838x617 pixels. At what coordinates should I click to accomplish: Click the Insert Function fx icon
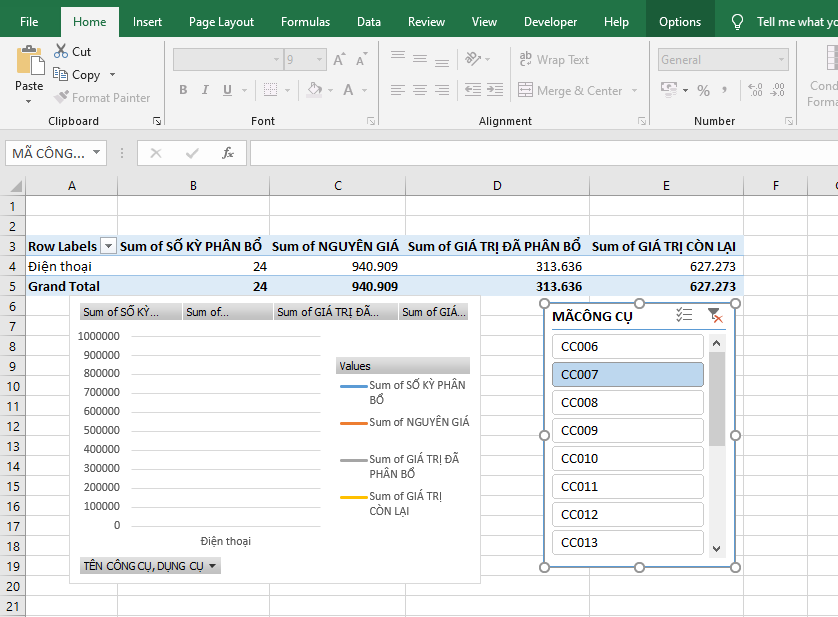[x=228, y=153]
